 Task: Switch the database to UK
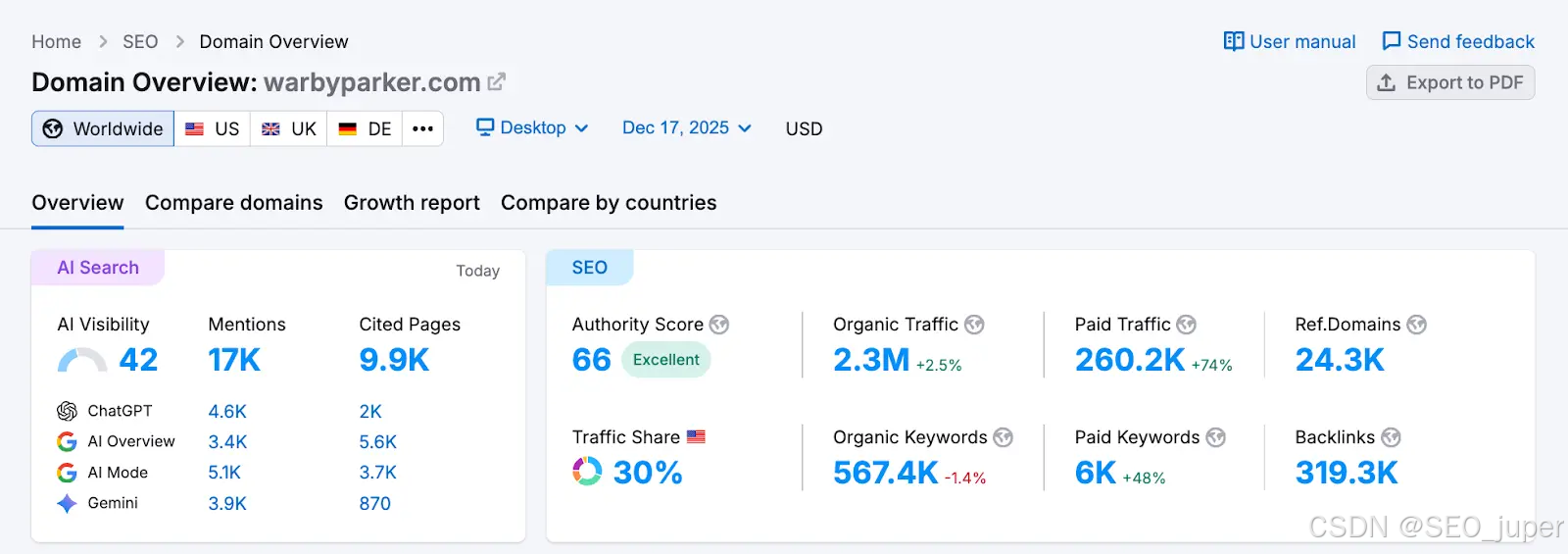pos(289,128)
